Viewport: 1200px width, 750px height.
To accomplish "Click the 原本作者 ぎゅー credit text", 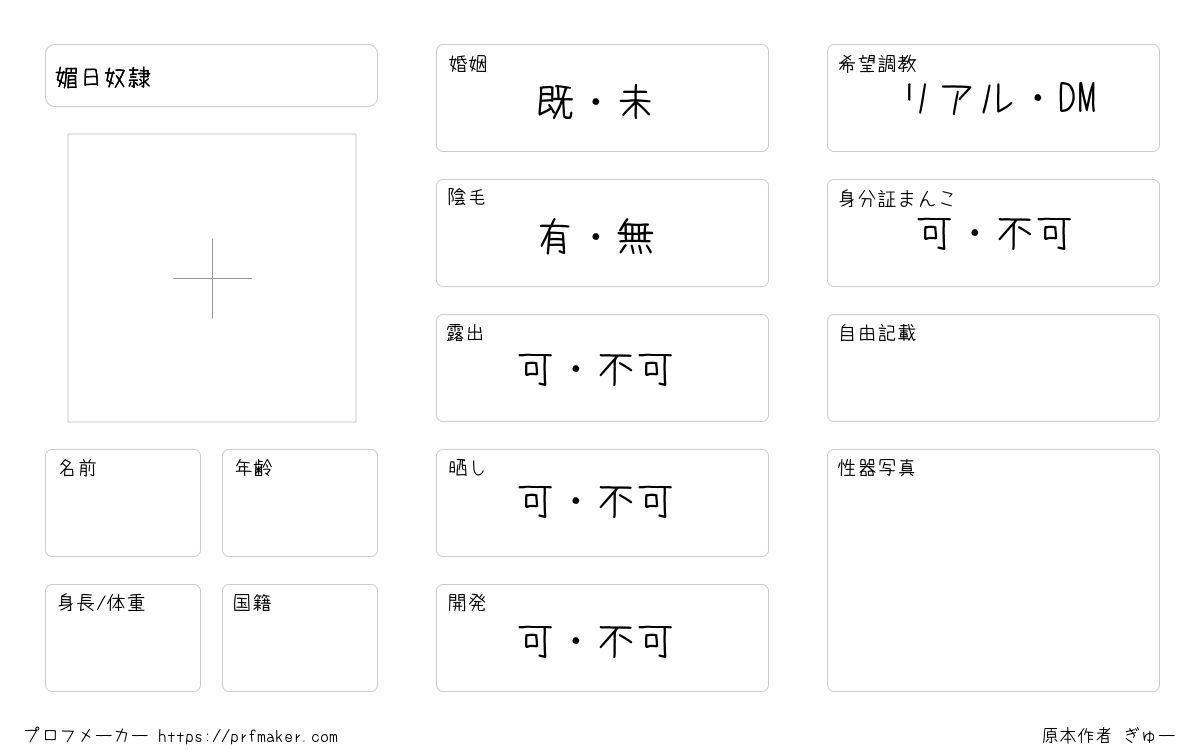I will pos(1108,736).
